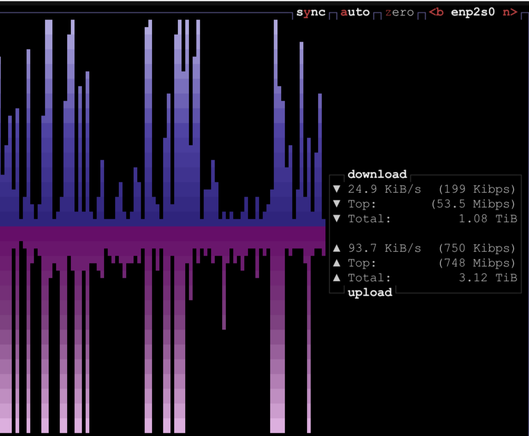Toggle the auto scaling option

(355, 12)
